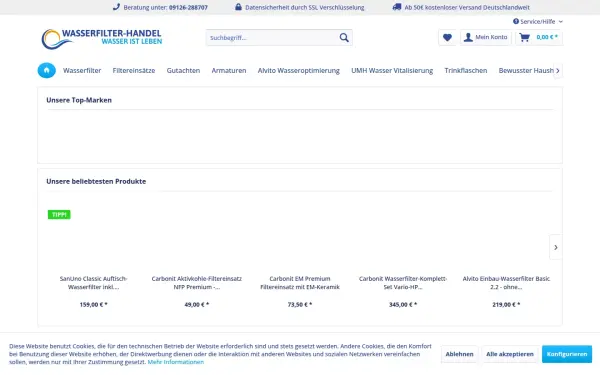Click the SSL lock icon

(x=238, y=7)
